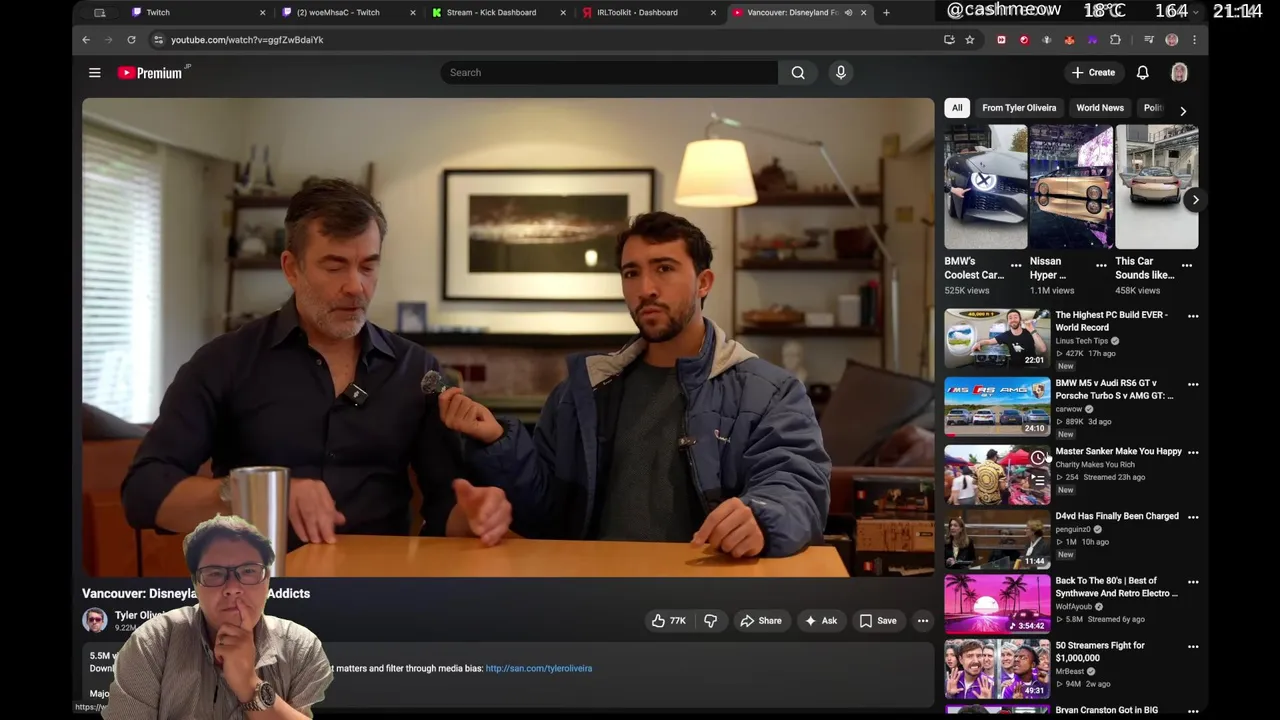Open the browser three-dot menu
Viewport: 1280px width, 720px height.
(1194, 40)
